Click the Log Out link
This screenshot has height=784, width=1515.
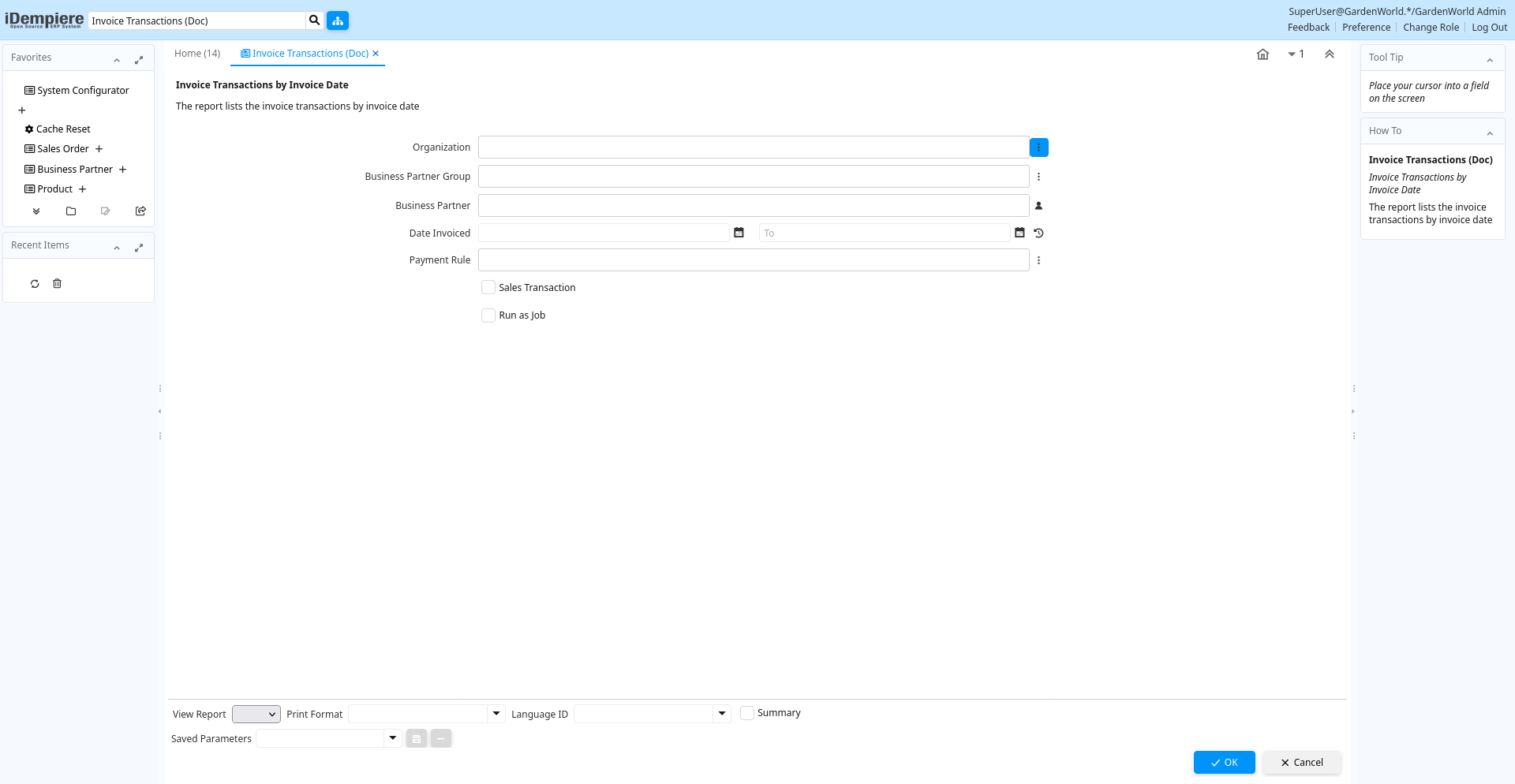pos(1489,28)
